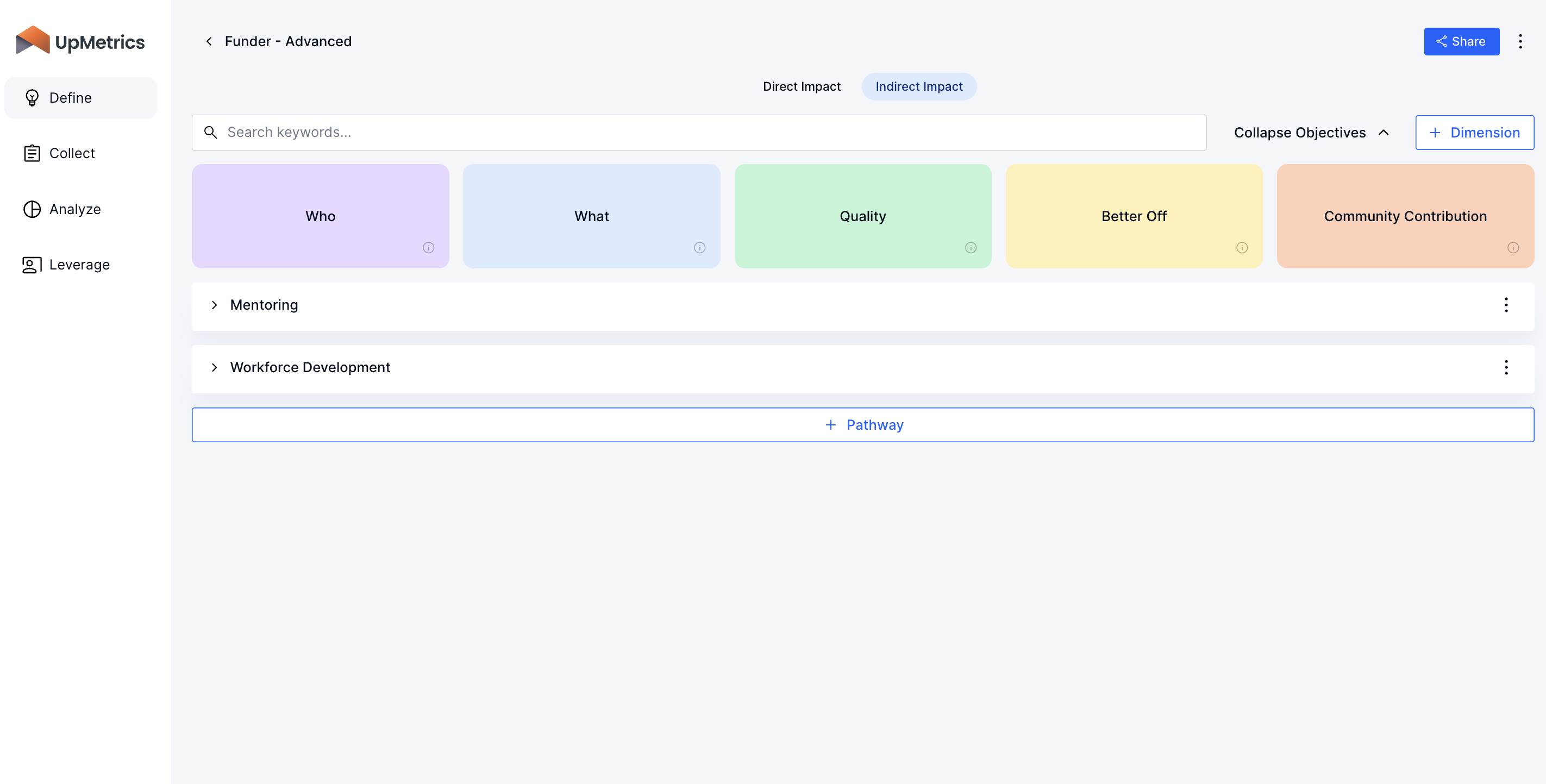Toggle the info indicator on the Quality dimension
Image resolution: width=1546 pixels, height=784 pixels.
(x=971, y=247)
